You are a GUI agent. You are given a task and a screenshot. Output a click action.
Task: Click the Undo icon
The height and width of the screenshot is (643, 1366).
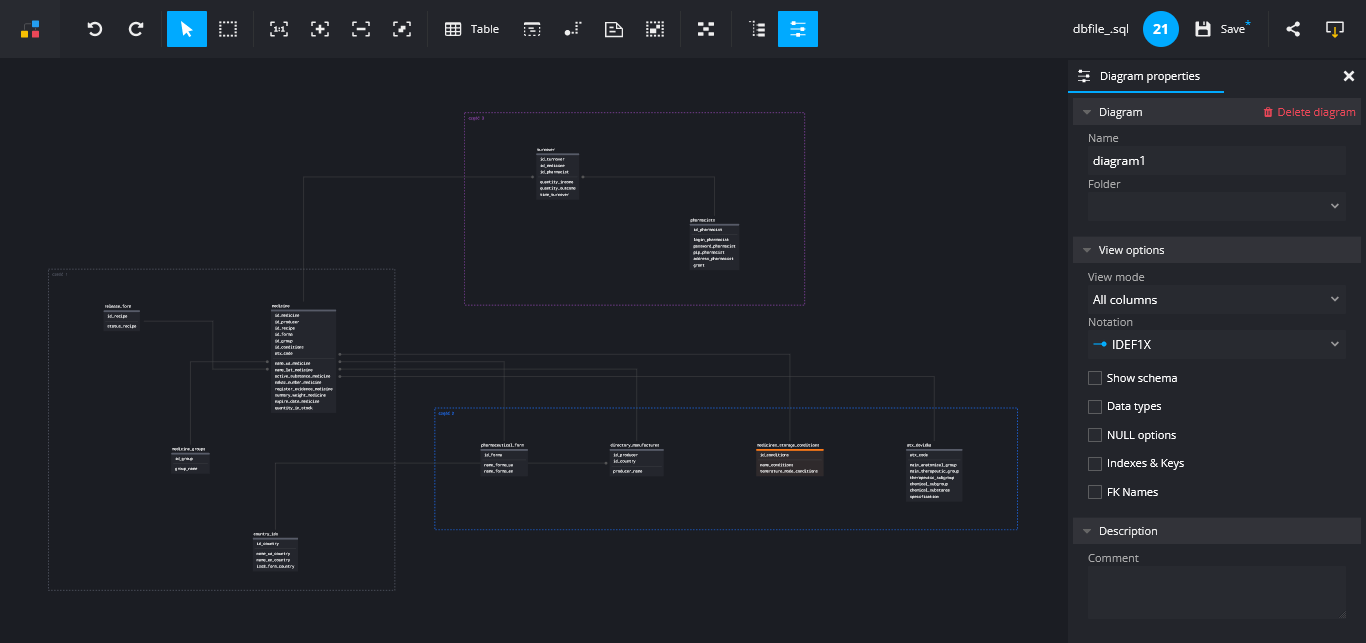[94, 29]
